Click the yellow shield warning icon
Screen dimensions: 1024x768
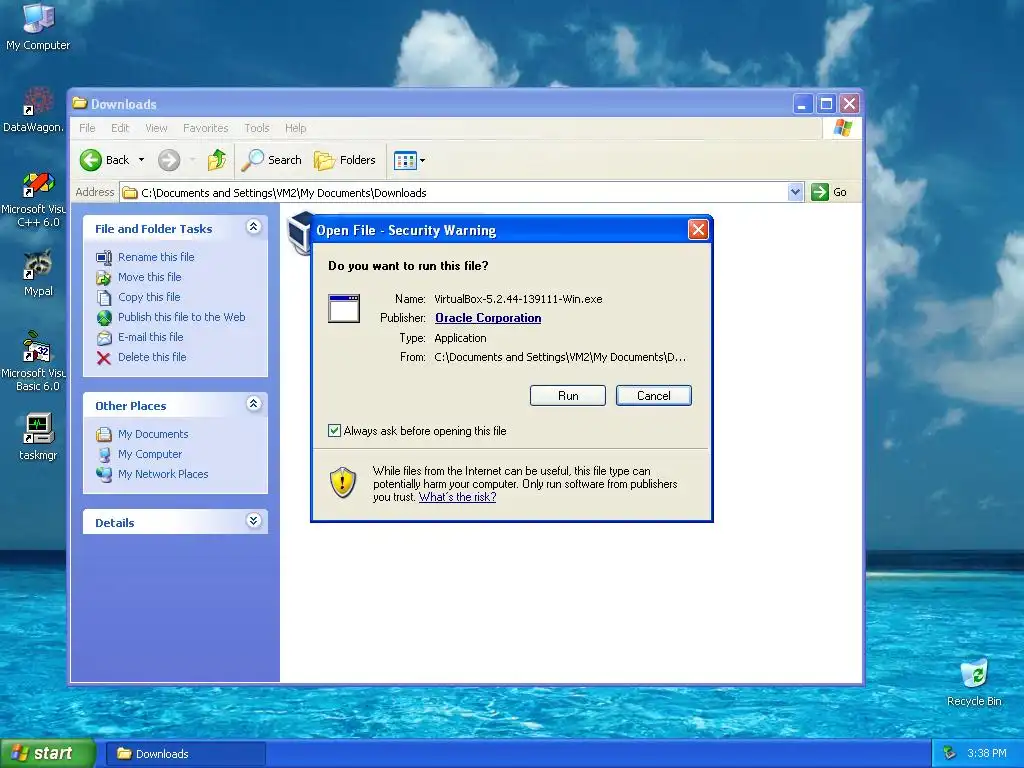click(343, 483)
